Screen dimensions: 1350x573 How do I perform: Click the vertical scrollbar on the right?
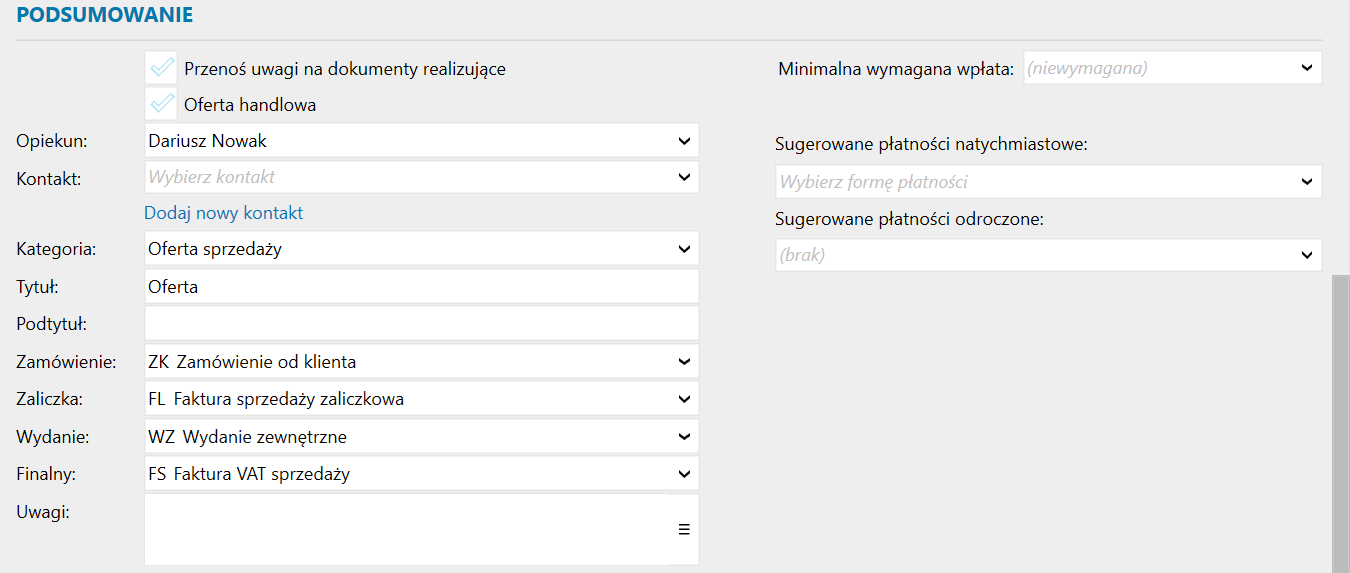[1340, 420]
